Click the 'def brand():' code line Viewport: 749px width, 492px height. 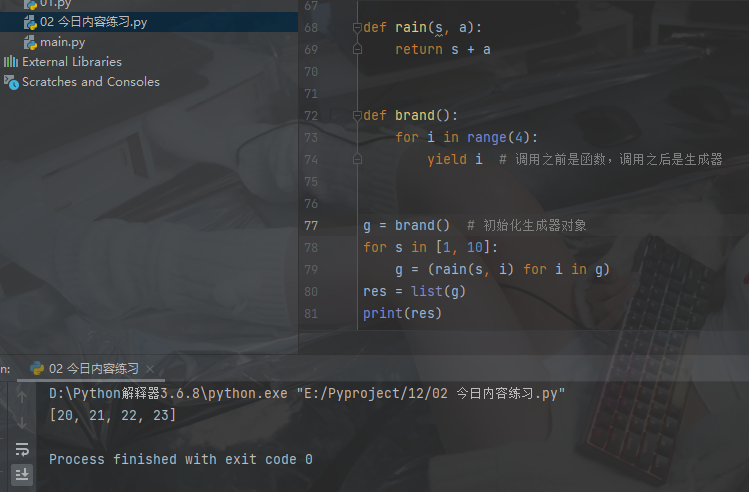point(410,116)
